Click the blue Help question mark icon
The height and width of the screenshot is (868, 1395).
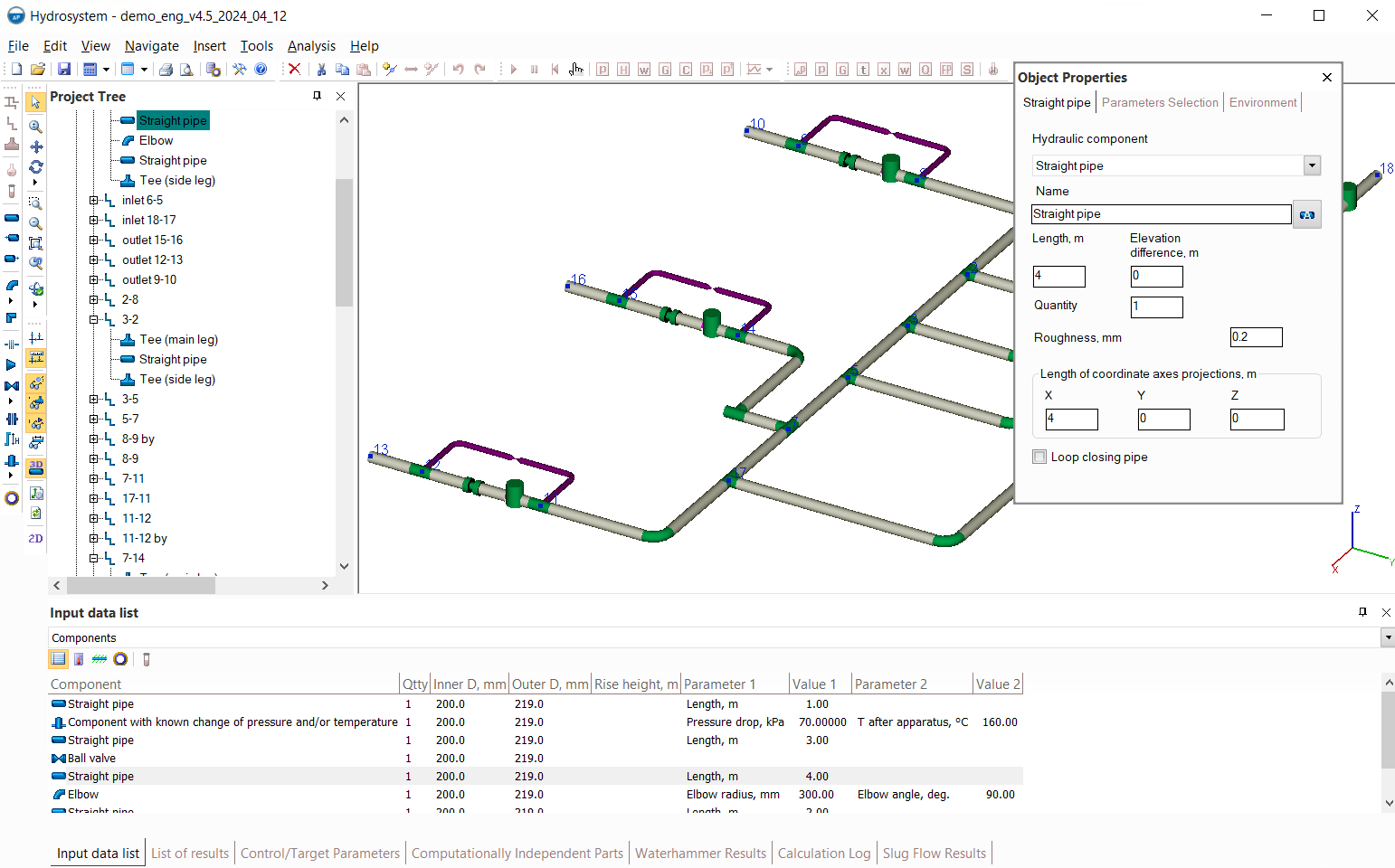(x=261, y=70)
